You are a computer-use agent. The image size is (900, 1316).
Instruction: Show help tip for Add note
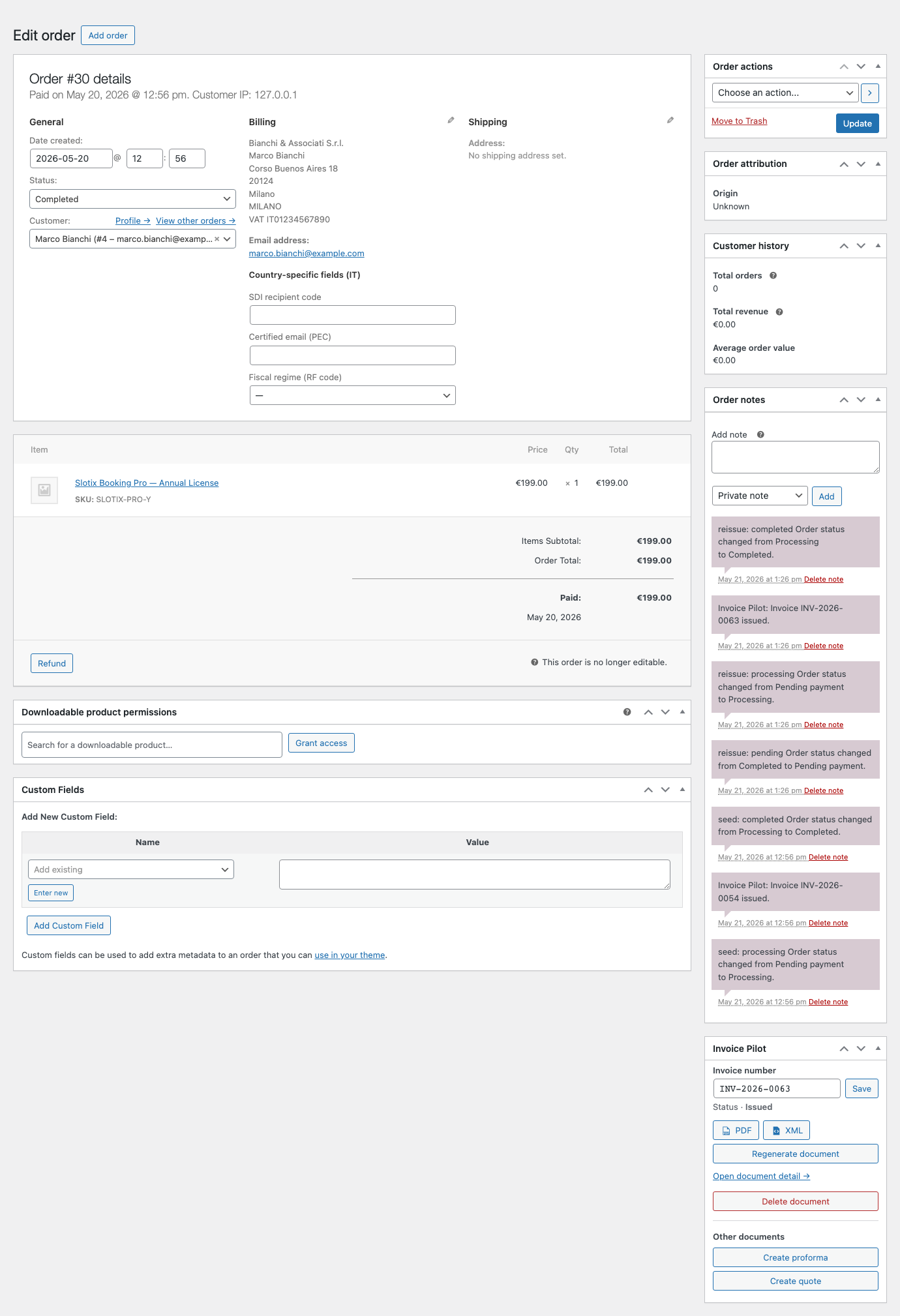click(x=760, y=435)
